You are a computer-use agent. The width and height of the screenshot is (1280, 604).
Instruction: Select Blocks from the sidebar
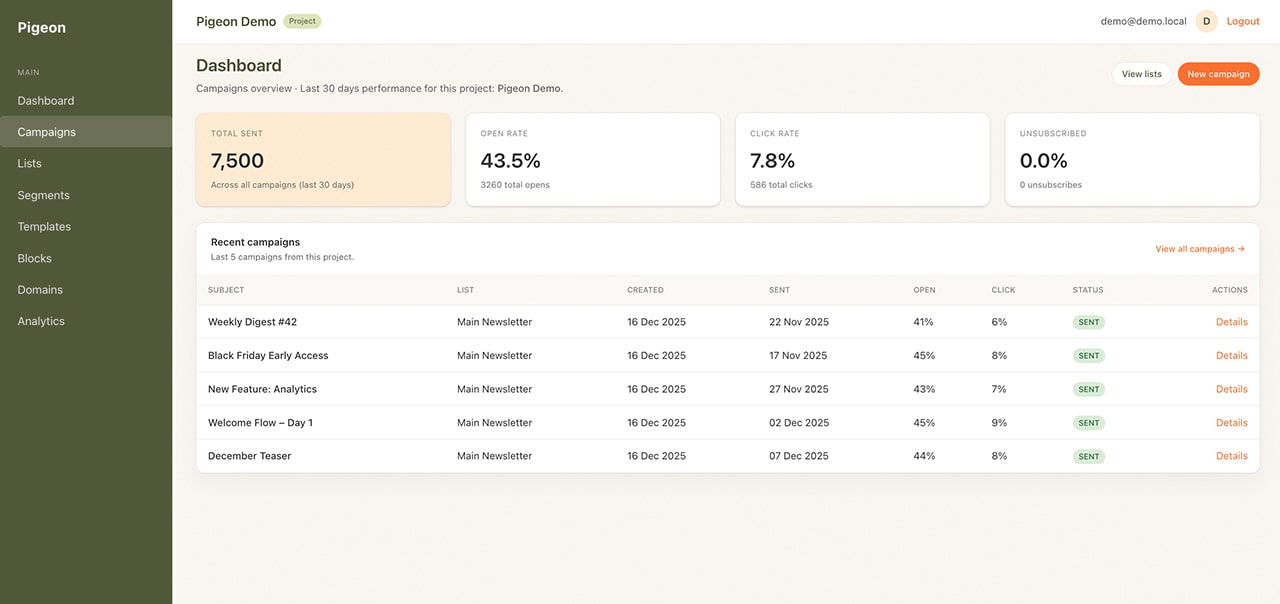[34, 258]
